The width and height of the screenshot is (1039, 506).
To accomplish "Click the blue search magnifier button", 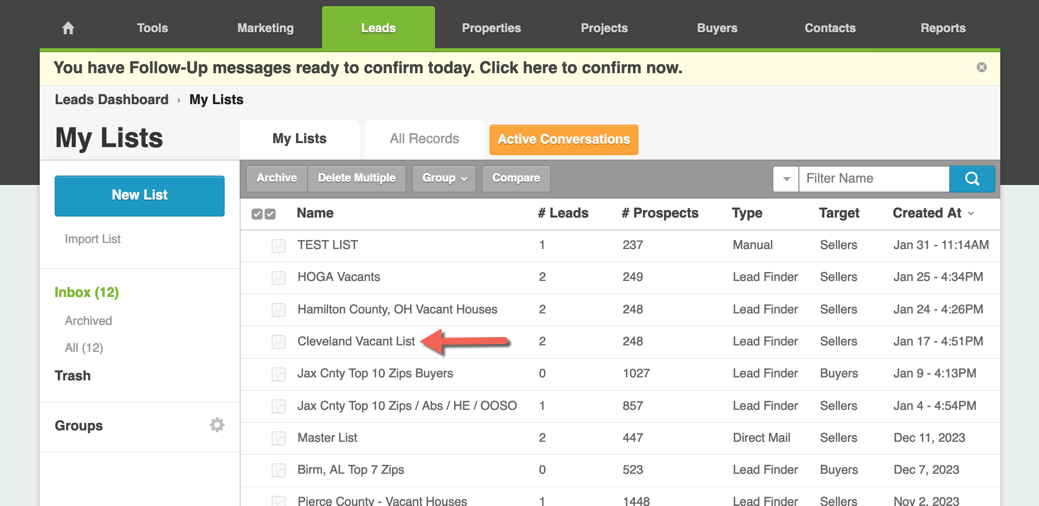I will pos(971,179).
